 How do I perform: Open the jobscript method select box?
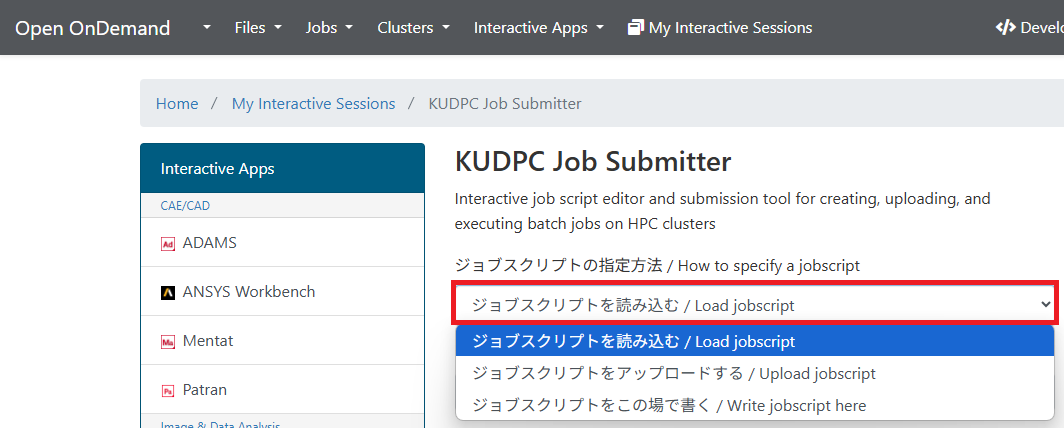click(x=755, y=305)
